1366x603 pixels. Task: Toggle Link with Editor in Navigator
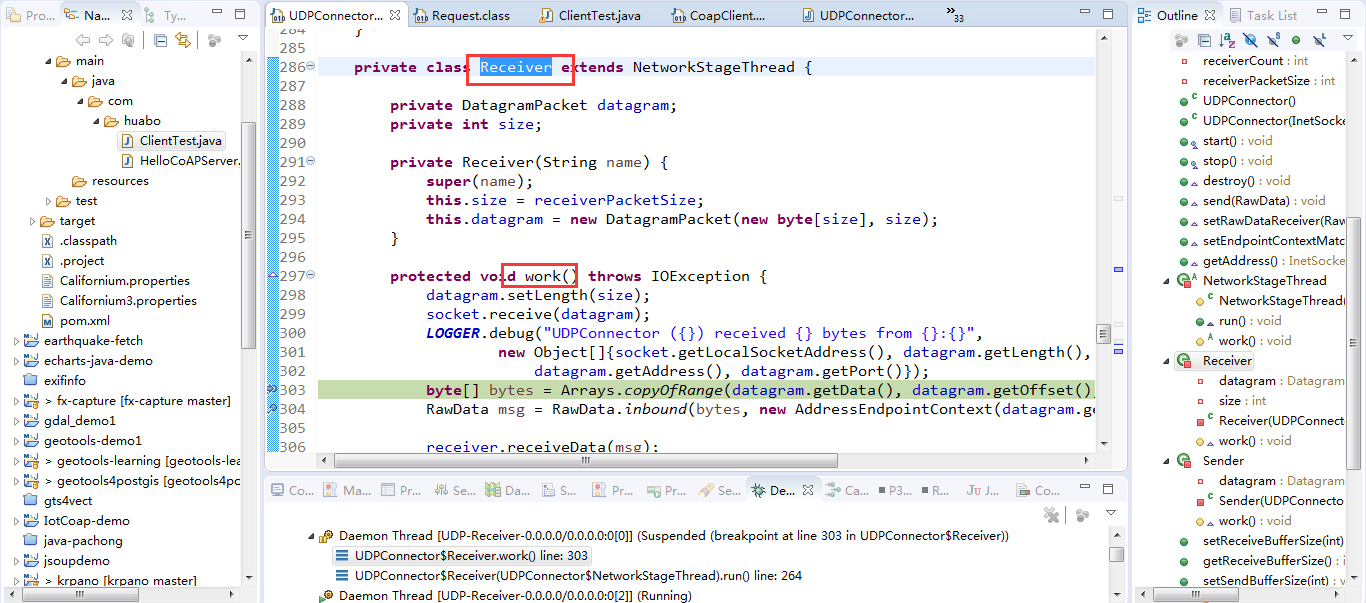(183, 40)
